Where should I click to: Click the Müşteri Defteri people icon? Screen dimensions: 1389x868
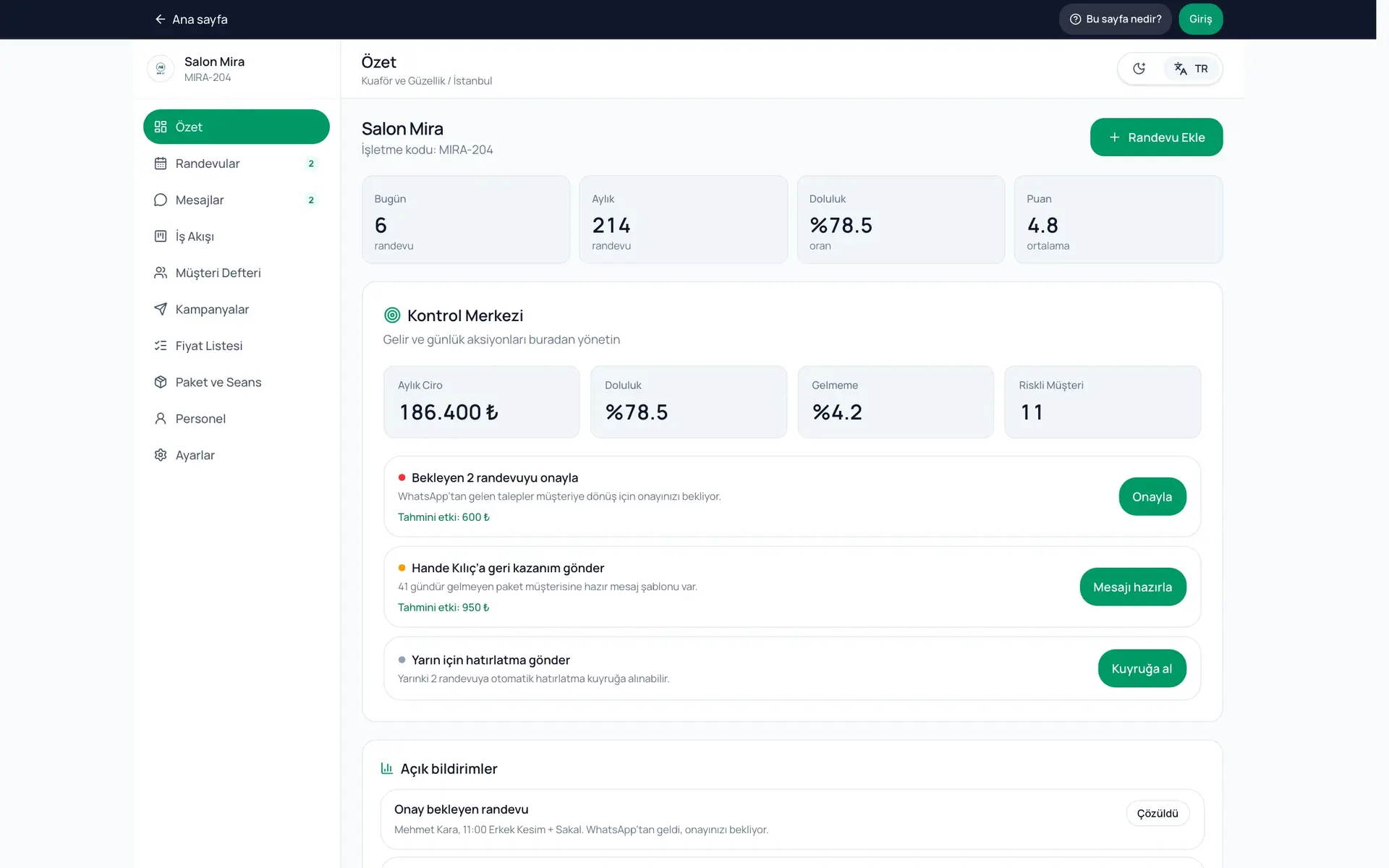point(161,273)
